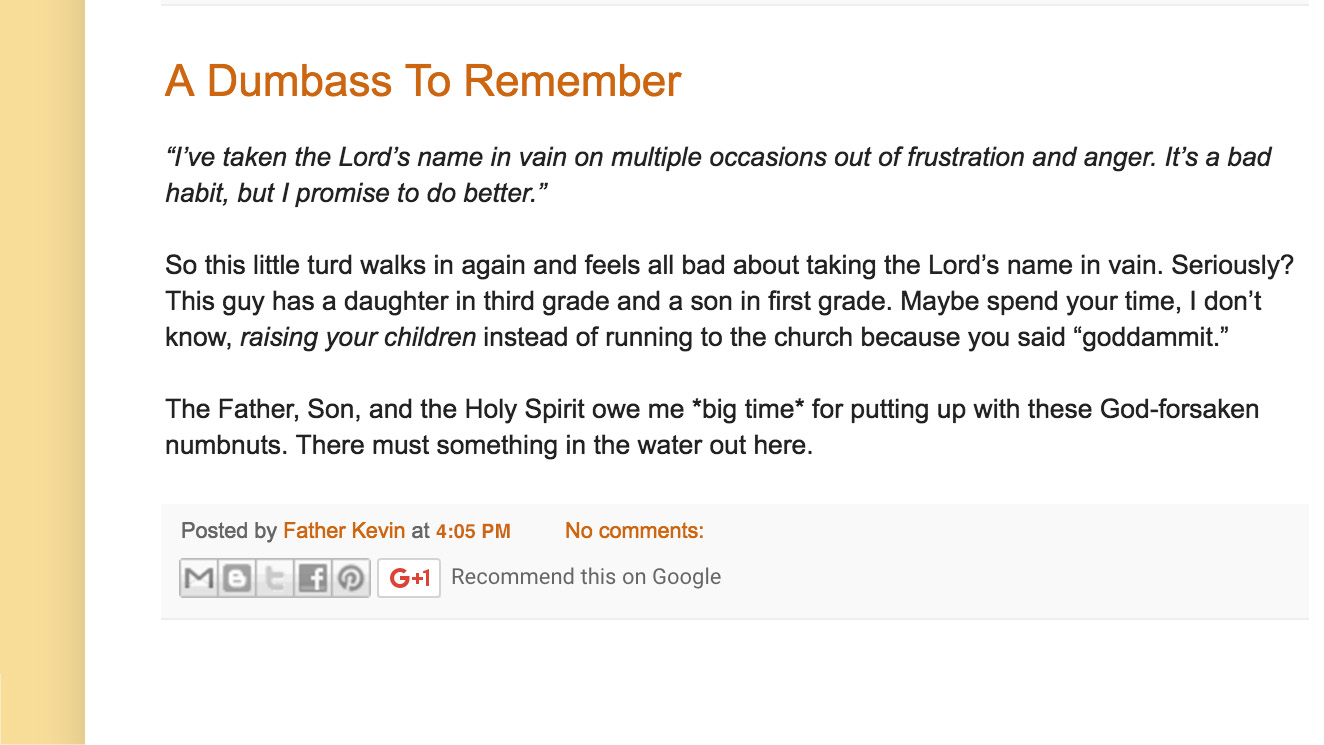
Task: Open the 'A Dumbass To Remember' post title
Action: 423,81
